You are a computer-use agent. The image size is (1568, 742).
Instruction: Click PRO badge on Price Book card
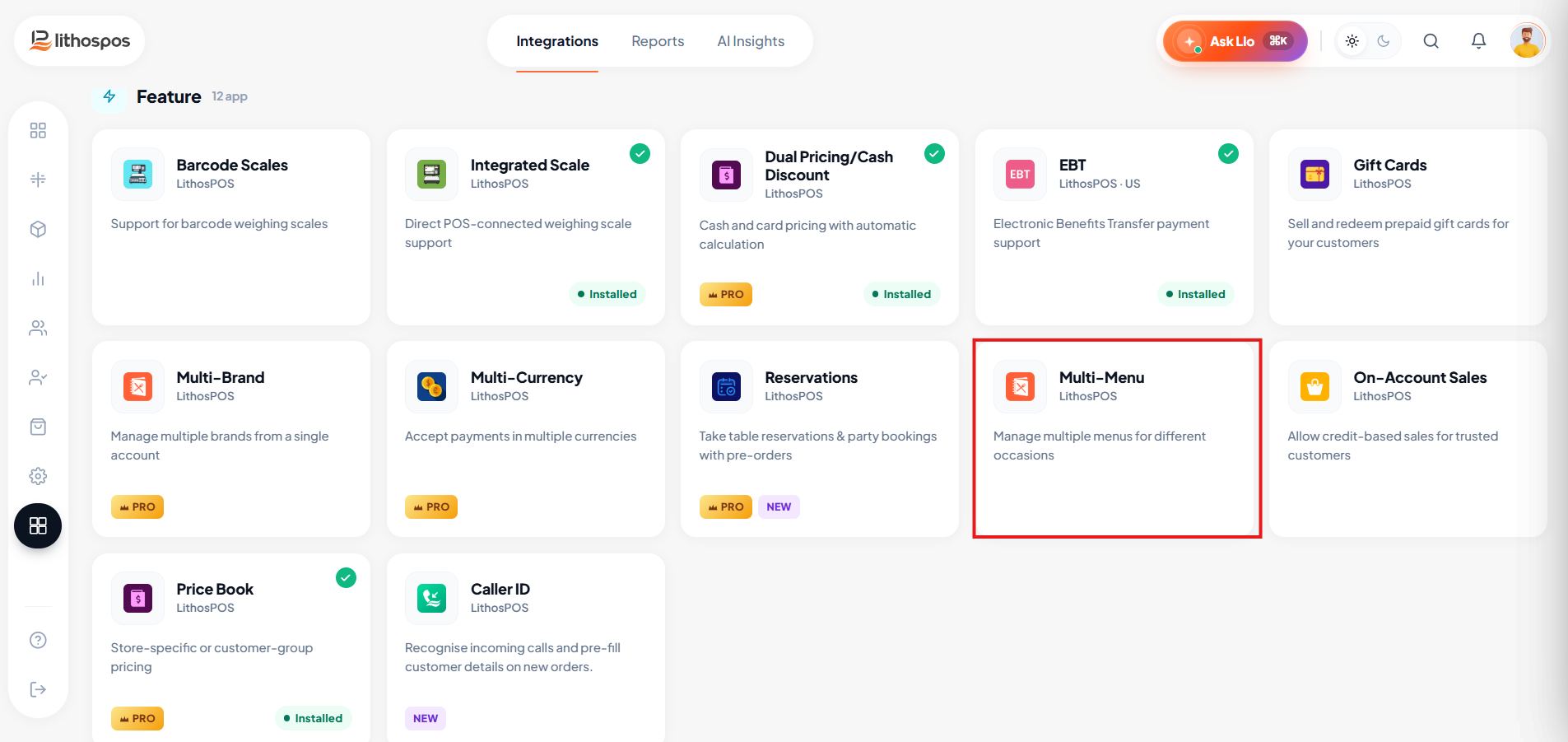(x=137, y=718)
